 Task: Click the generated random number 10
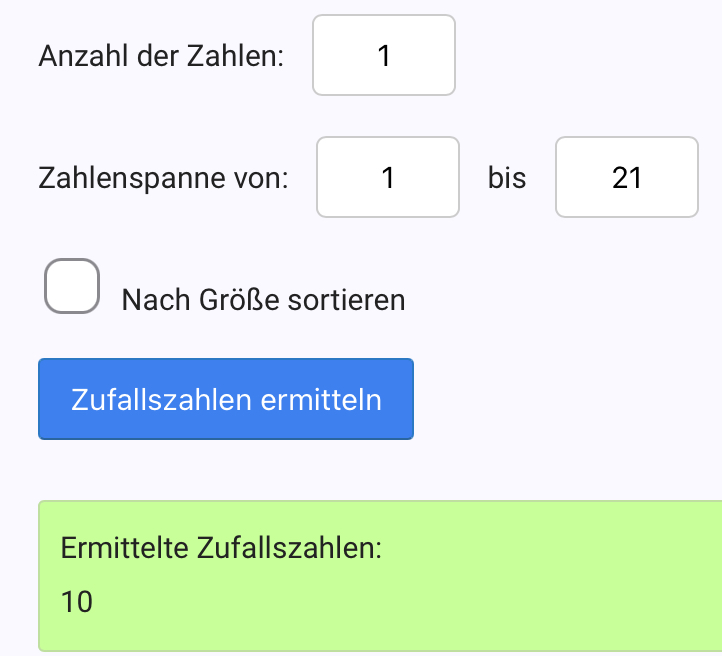pyautogui.click(x=77, y=601)
